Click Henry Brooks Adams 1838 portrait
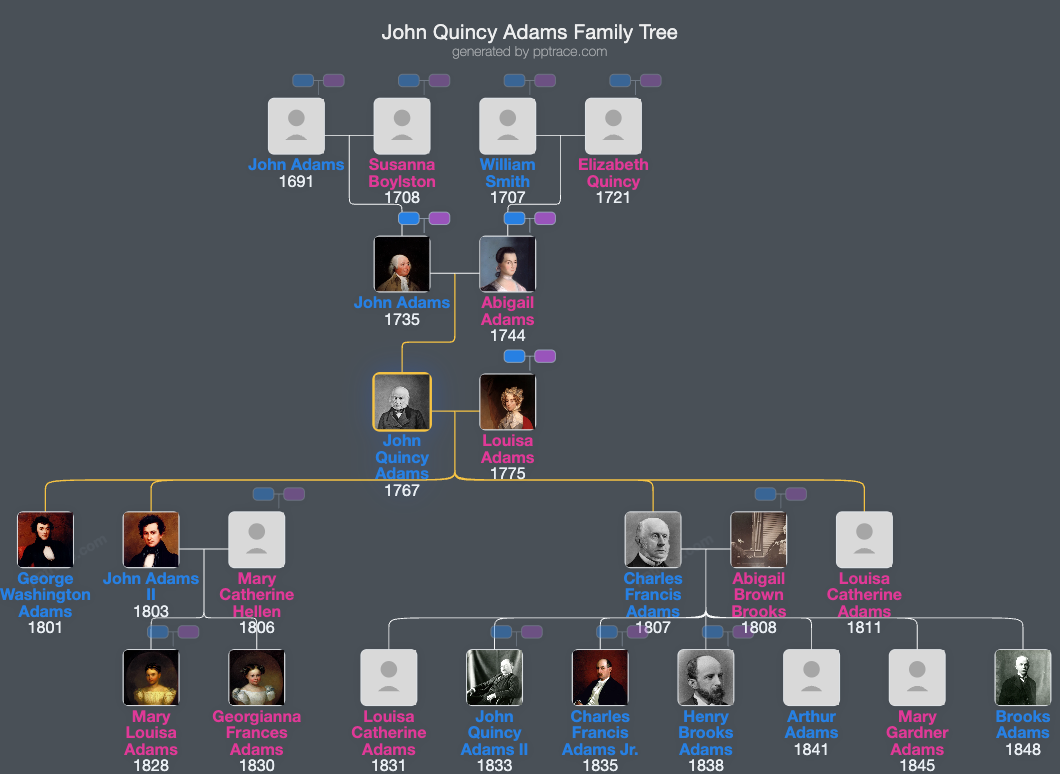Viewport: 1060px width, 774px height. point(705,677)
